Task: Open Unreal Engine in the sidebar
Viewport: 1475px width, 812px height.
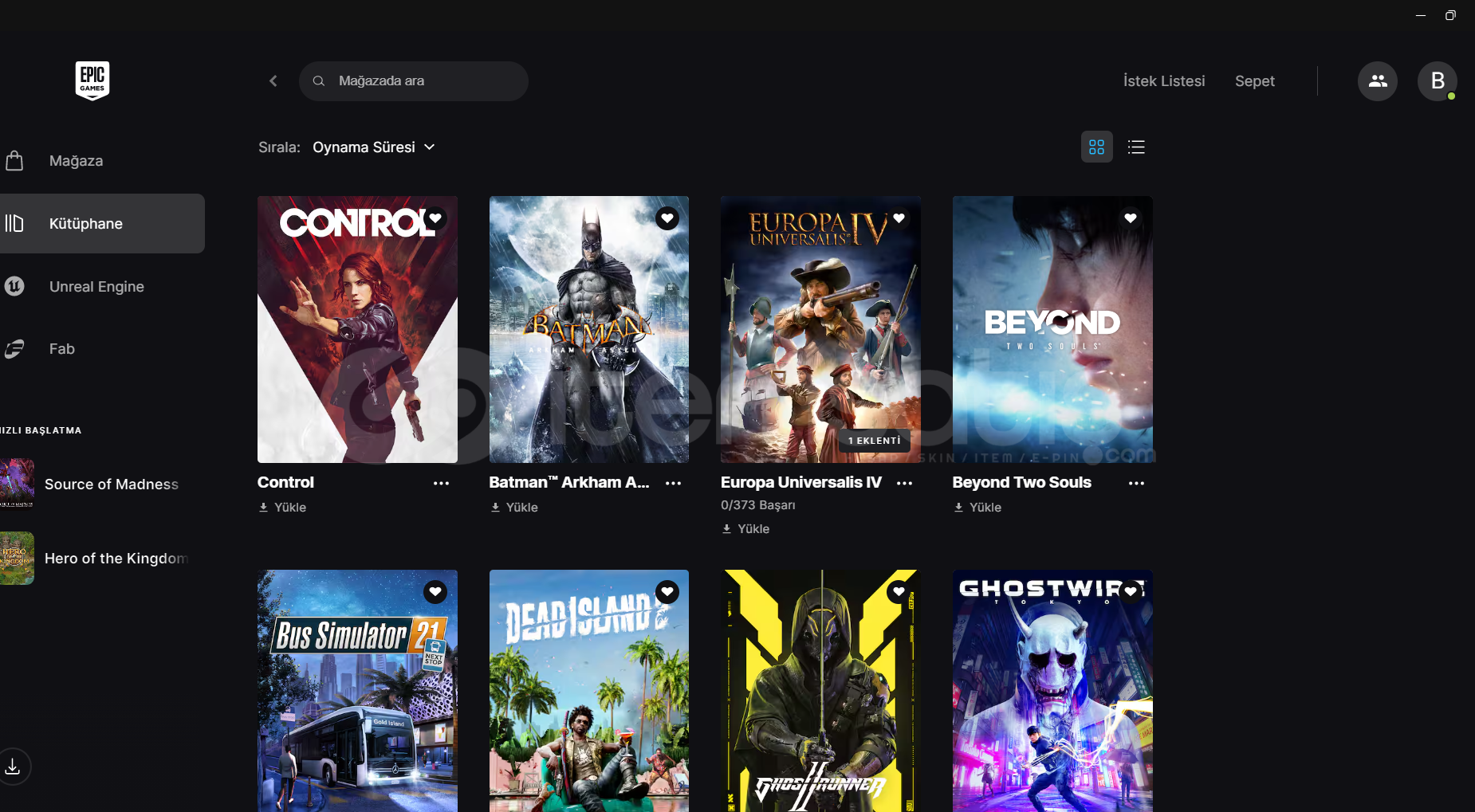Action: click(x=96, y=287)
